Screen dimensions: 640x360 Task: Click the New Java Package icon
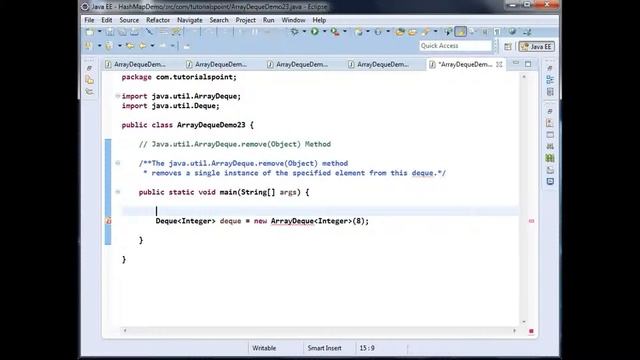pyautogui.click(x=358, y=31)
